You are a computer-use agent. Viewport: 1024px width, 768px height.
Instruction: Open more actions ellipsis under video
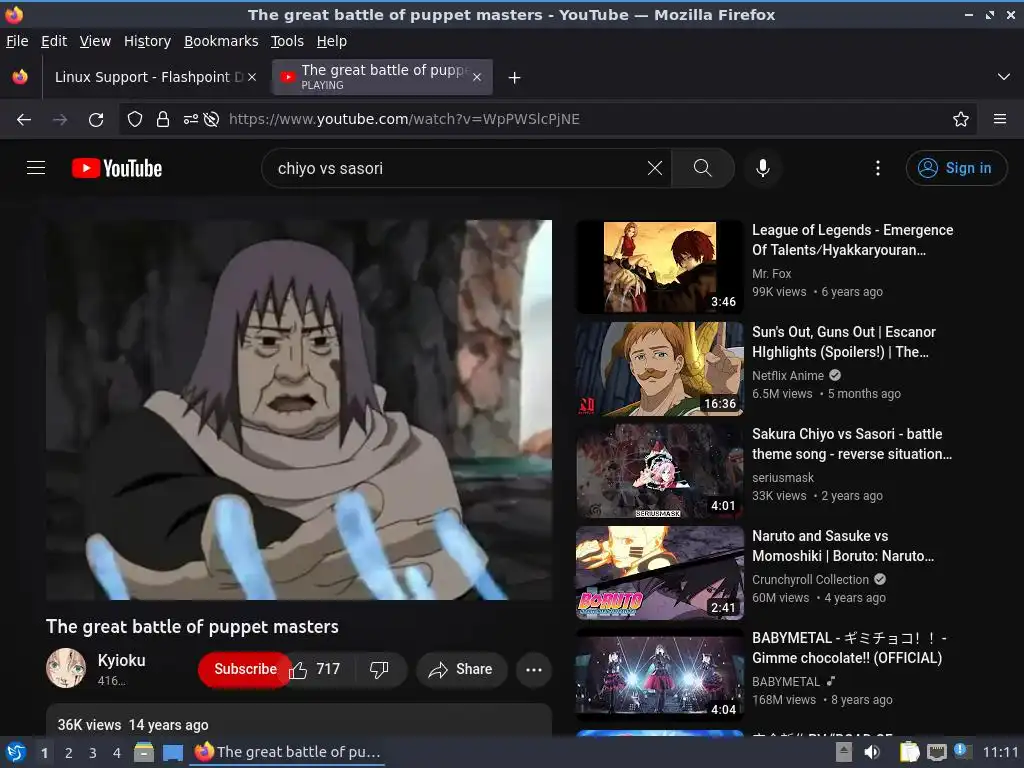(534, 669)
